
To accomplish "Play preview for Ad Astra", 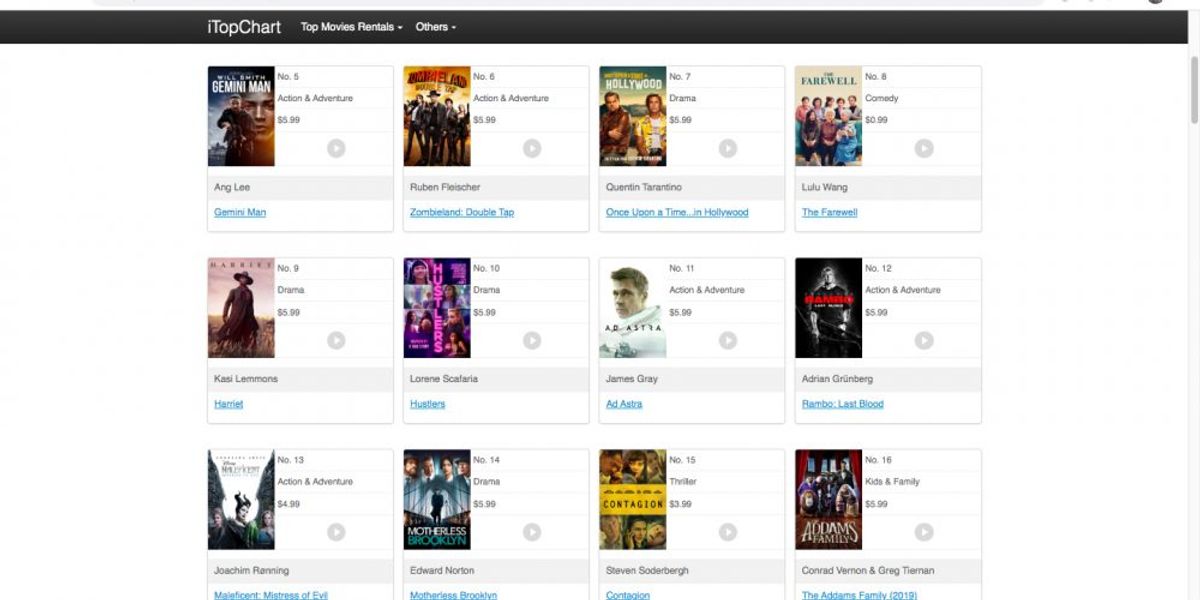I will pos(728,340).
